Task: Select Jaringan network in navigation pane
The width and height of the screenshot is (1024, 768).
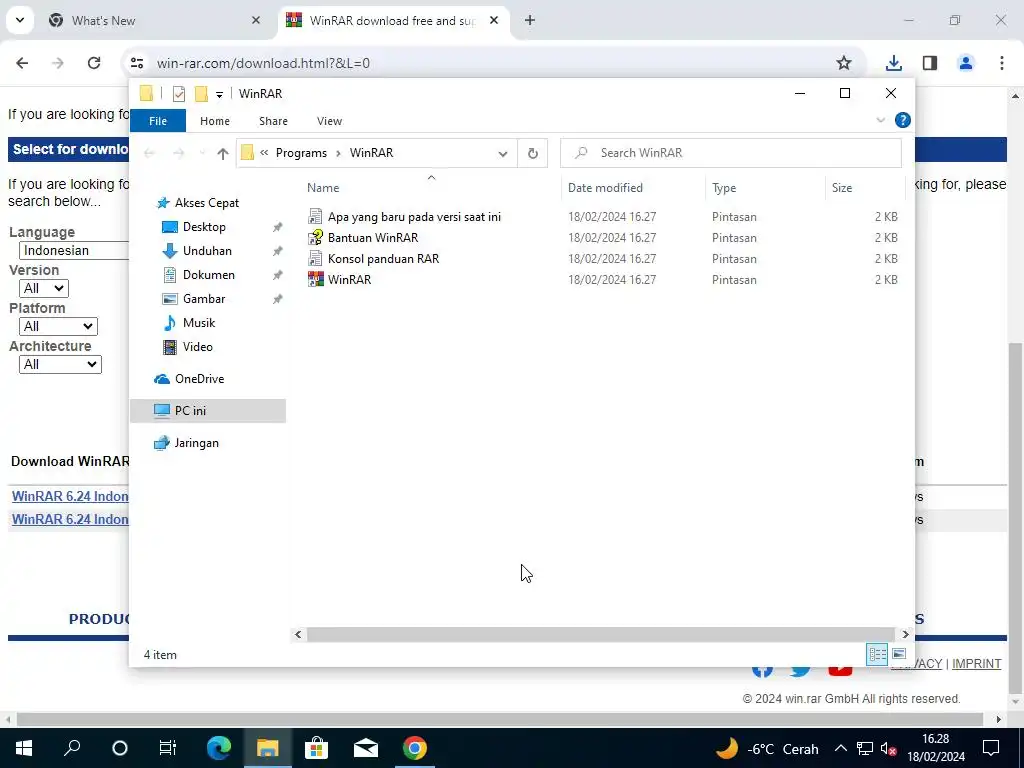Action: (x=196, y=443)
